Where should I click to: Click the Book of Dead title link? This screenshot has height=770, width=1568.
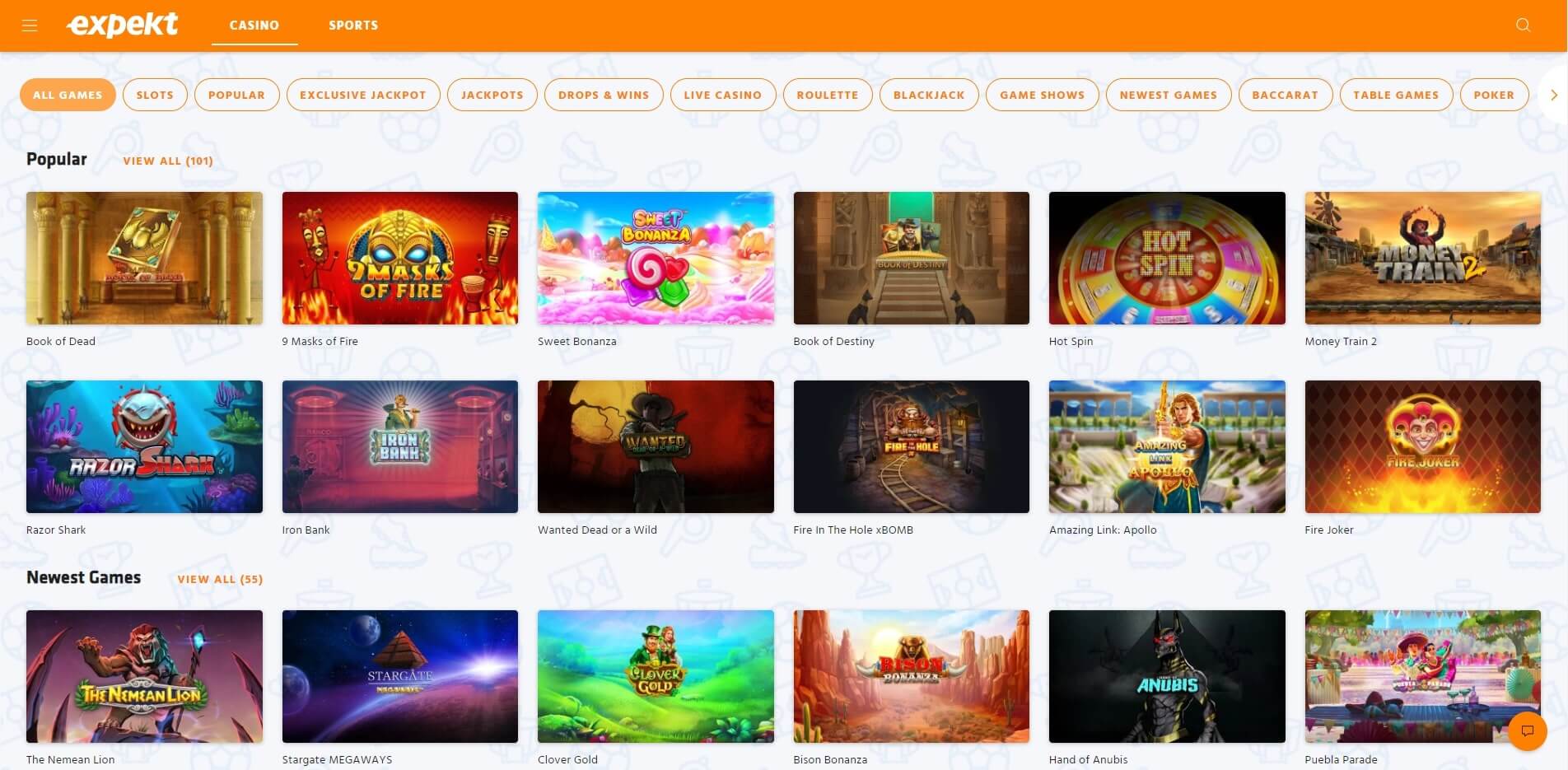click(61, 342)
